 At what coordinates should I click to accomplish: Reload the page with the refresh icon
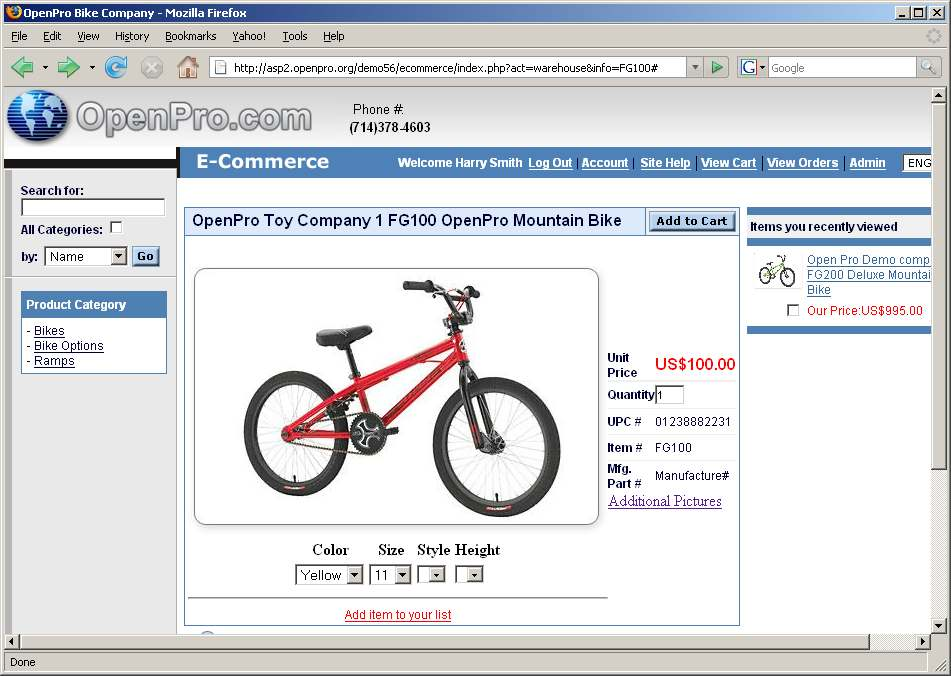pos(116,68)
